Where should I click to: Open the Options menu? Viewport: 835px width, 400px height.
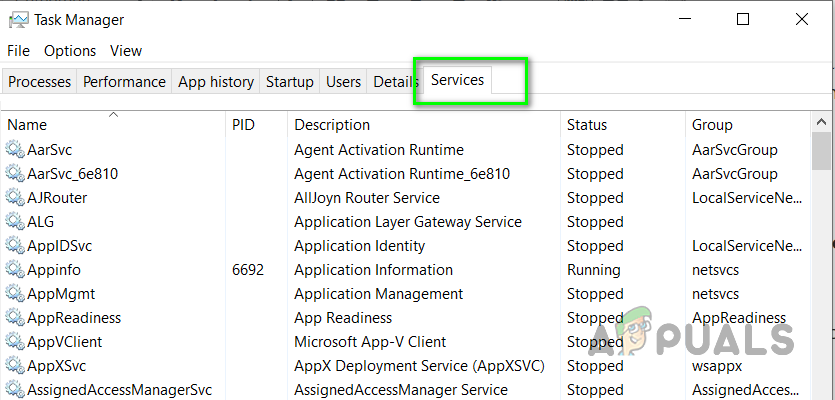point(70,51)
